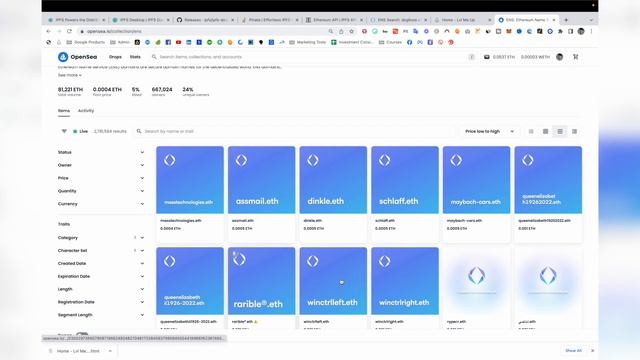Expand the Registration Date trait filter
Screen dimensions: 640x360
pyautogui.click(x=101, y=302)
